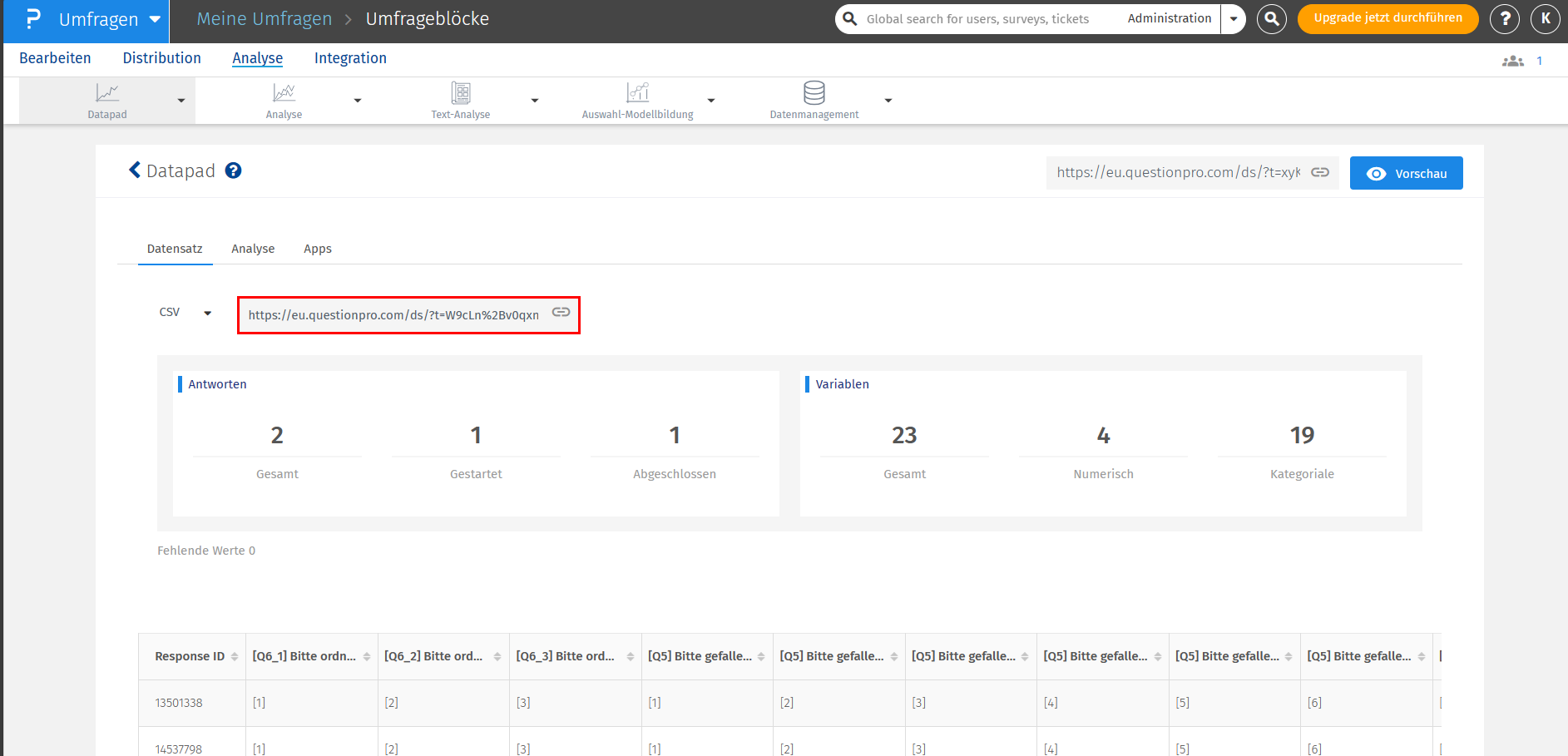Select the Auswahl-Modellbildung toolbar icon

tap(638, 92)
